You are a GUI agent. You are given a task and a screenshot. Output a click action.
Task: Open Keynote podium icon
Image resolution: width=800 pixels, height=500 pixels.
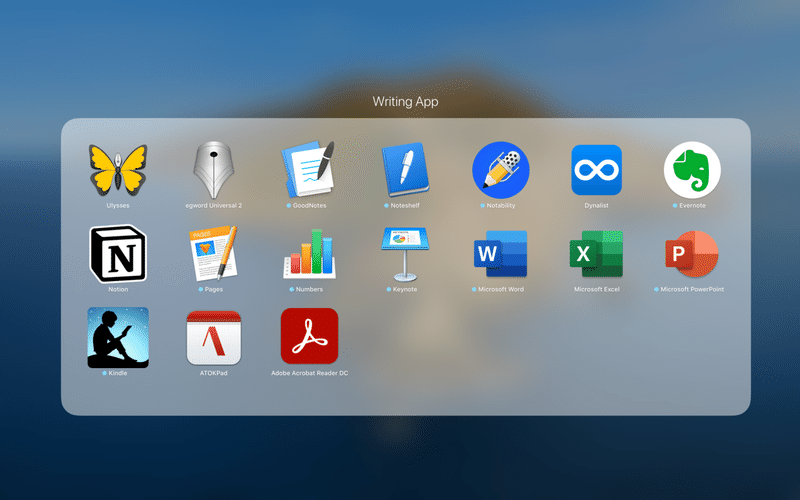(x=405, y=254)
